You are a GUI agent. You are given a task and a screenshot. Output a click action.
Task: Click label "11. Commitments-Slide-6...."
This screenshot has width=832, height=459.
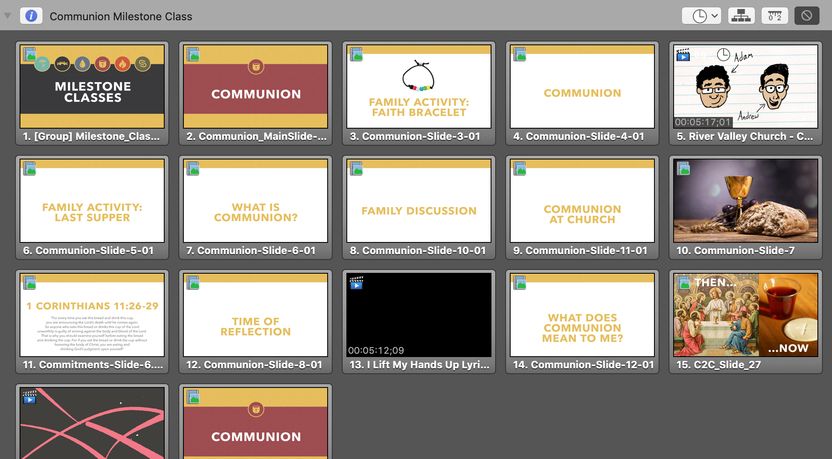(x=93, y=365)
